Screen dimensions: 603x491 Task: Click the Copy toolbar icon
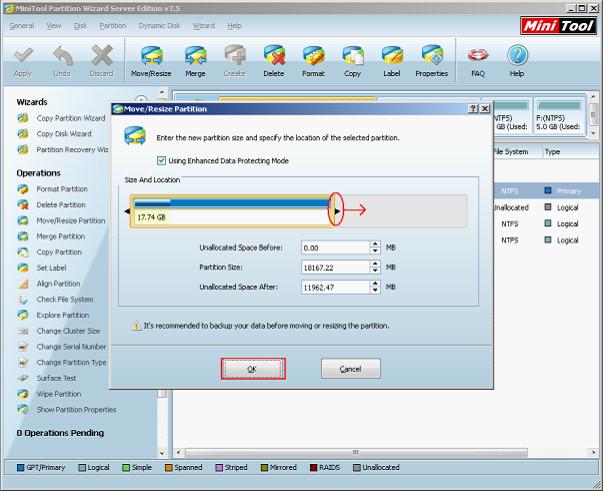click(x=353, y=55)
